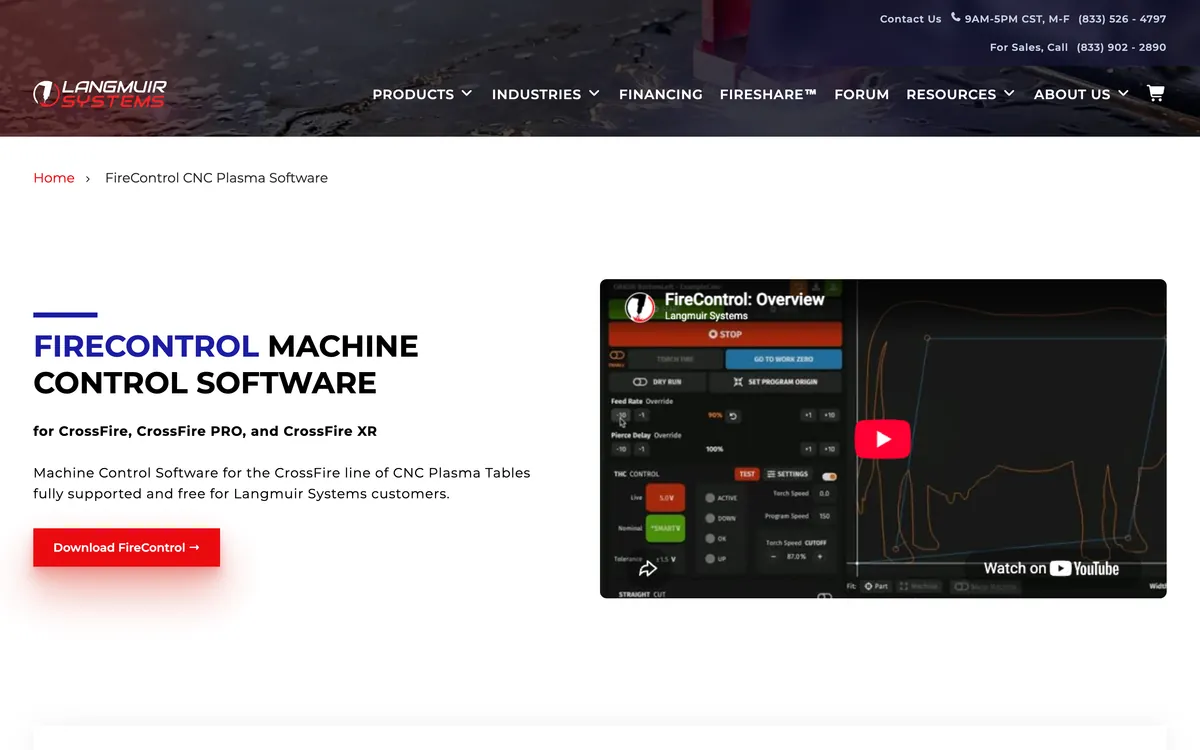This screenshot has width=1200, height=750.
Task: Click the Contact Us link
Action: pos(910,19)
